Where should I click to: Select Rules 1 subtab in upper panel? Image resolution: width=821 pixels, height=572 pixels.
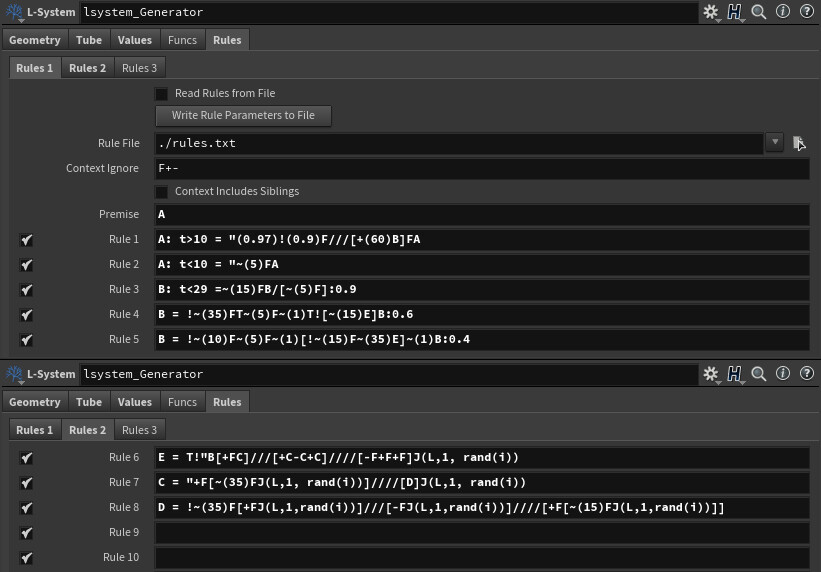coord(35,68)
